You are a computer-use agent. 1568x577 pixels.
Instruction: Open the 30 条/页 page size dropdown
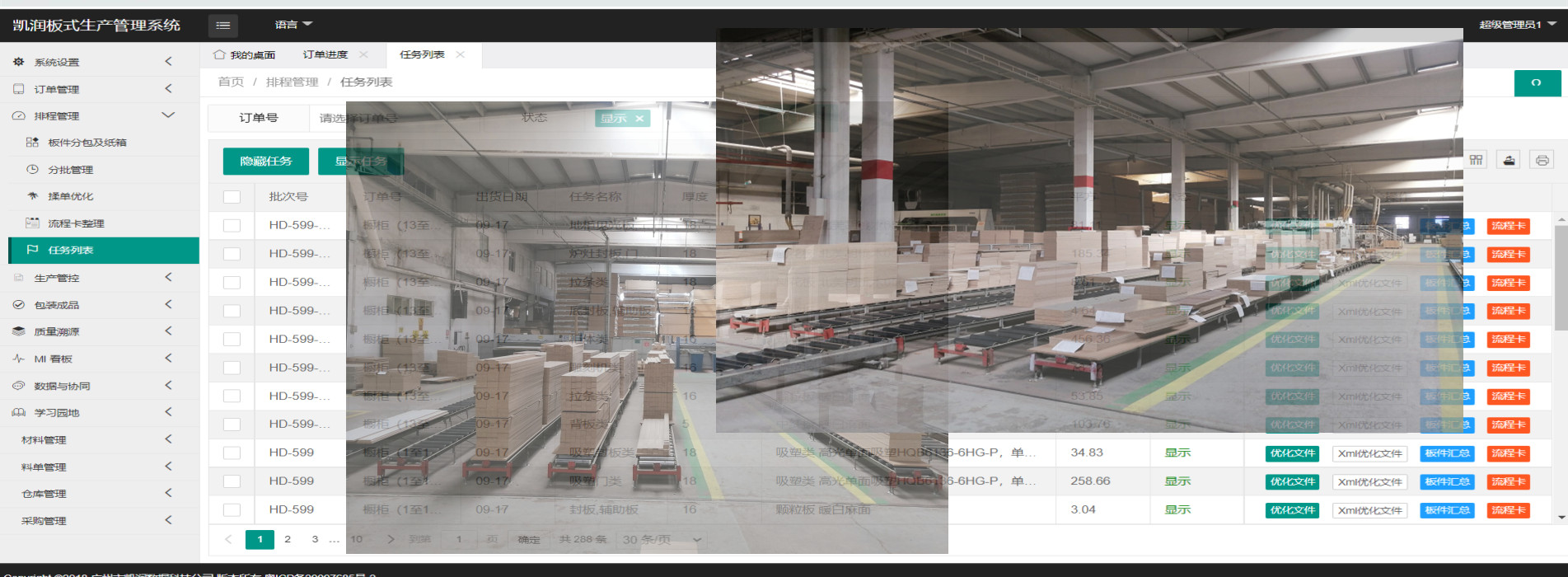(662, 540)
